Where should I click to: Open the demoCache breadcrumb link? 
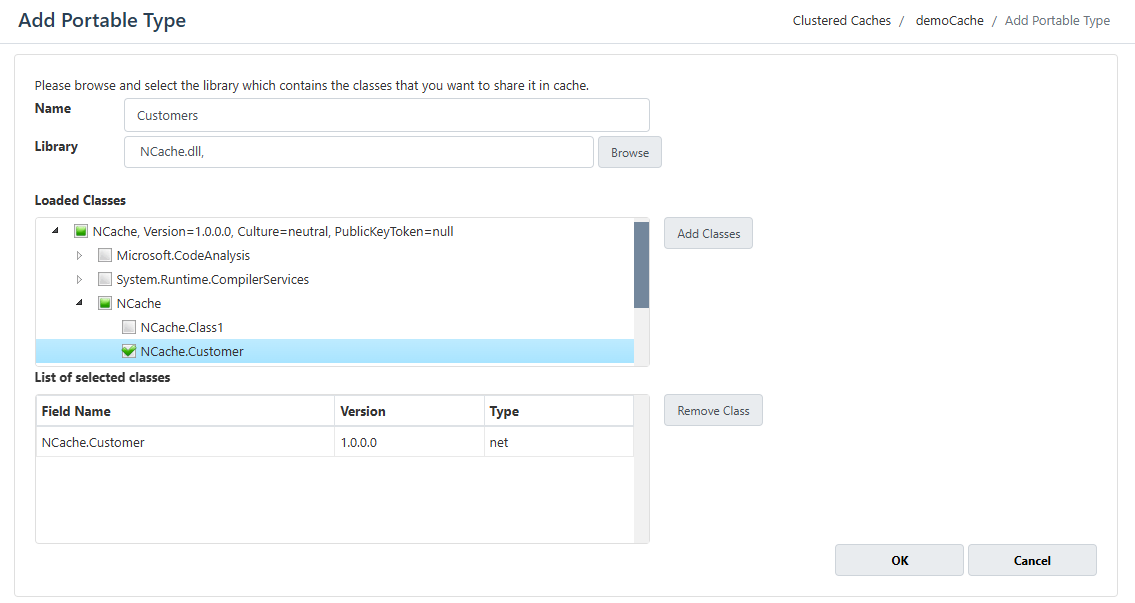coord(949,21)
